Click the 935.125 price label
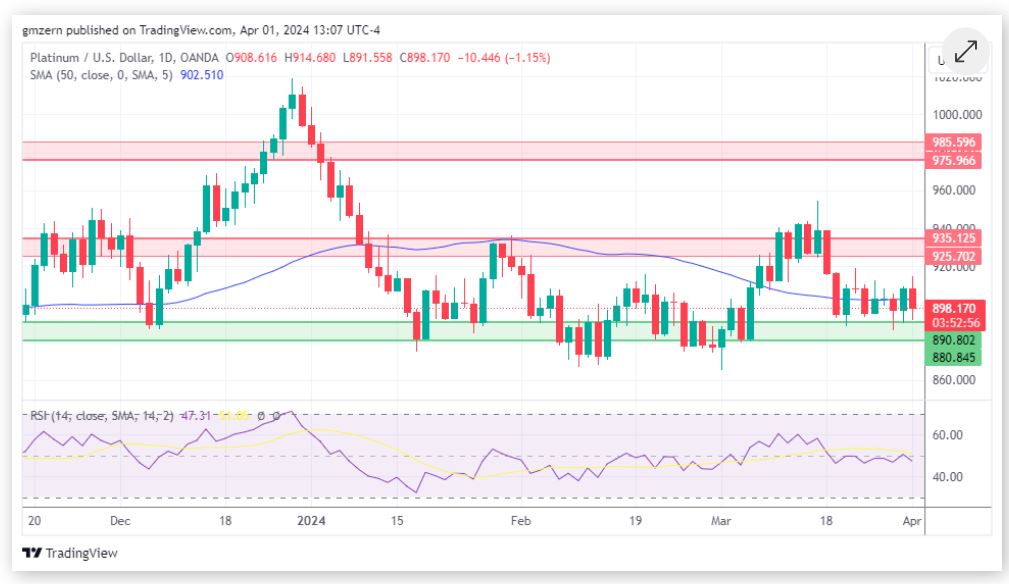The width and height of the screenshot is (1009, 584). [x=953, y=239]
